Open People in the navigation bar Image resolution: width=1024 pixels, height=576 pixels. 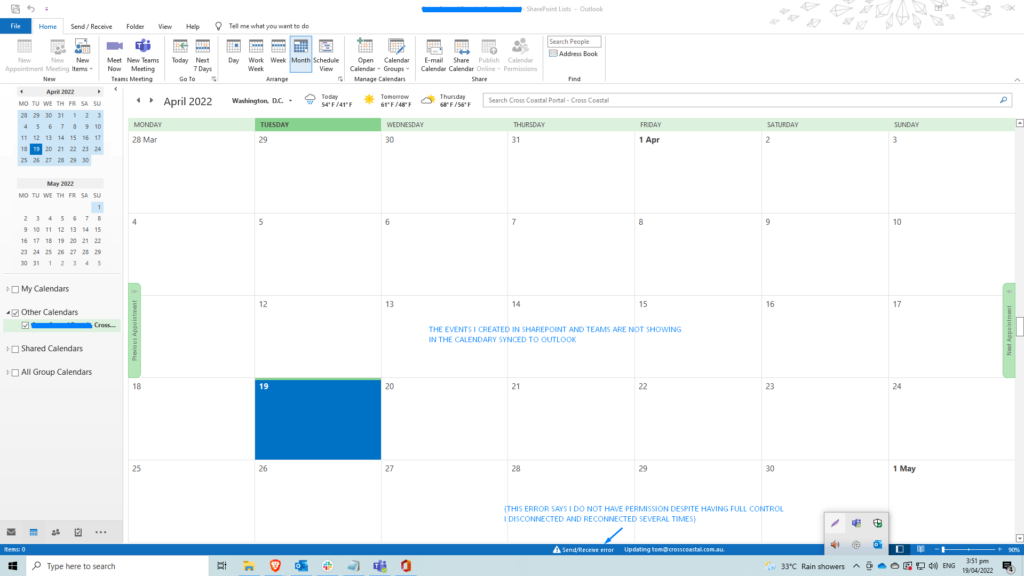pos(56,532)
